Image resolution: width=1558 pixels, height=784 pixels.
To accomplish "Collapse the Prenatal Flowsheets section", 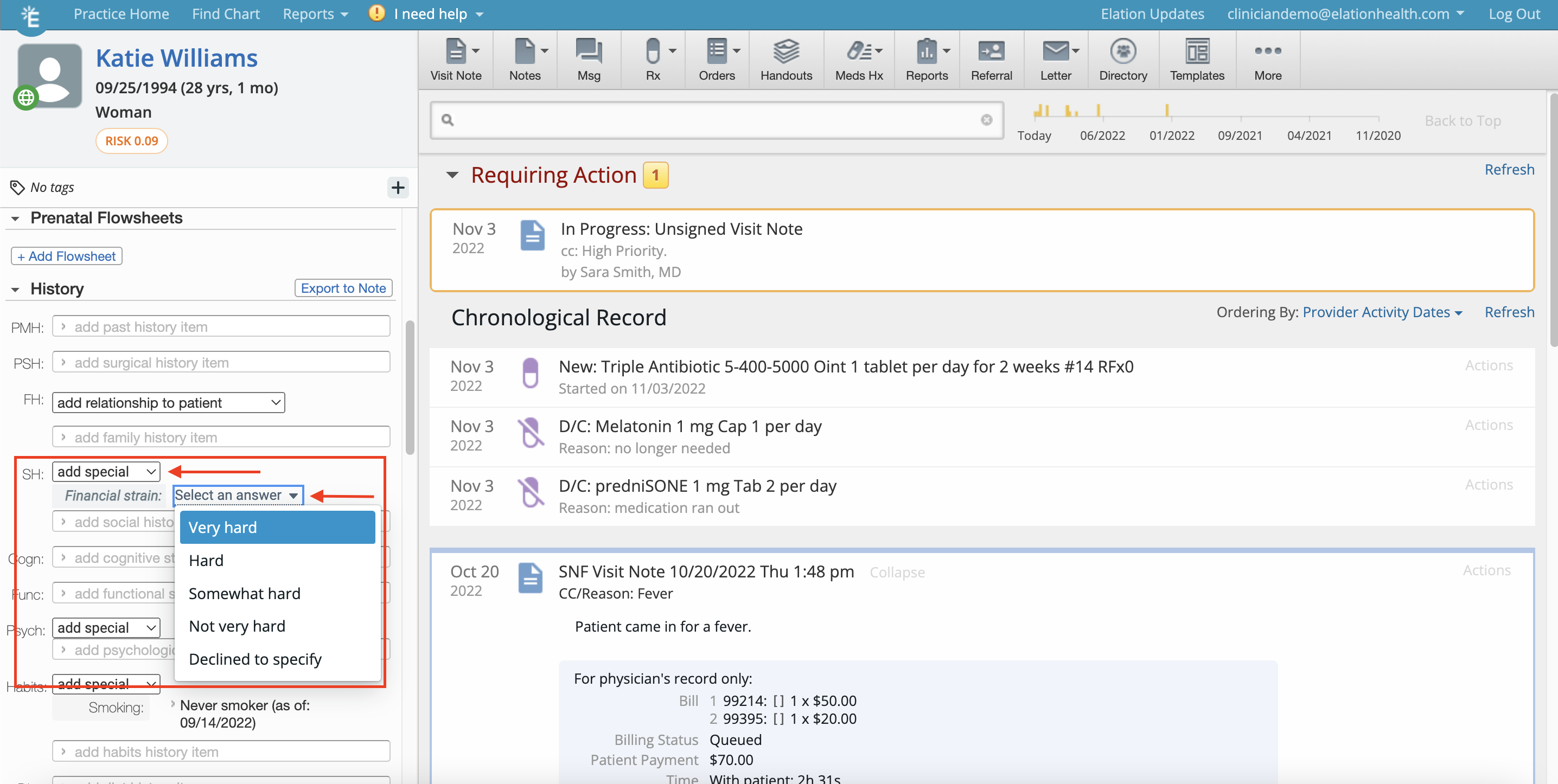I will (15, 218).
